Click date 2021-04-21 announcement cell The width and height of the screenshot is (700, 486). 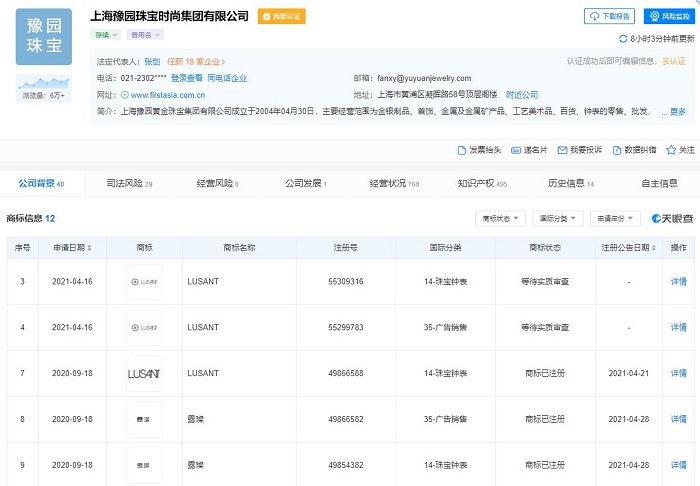[629, 374]
